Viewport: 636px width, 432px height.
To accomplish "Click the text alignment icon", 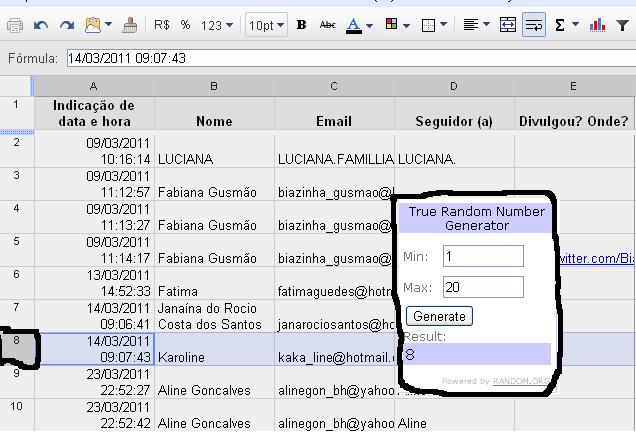I will (471, 25).
